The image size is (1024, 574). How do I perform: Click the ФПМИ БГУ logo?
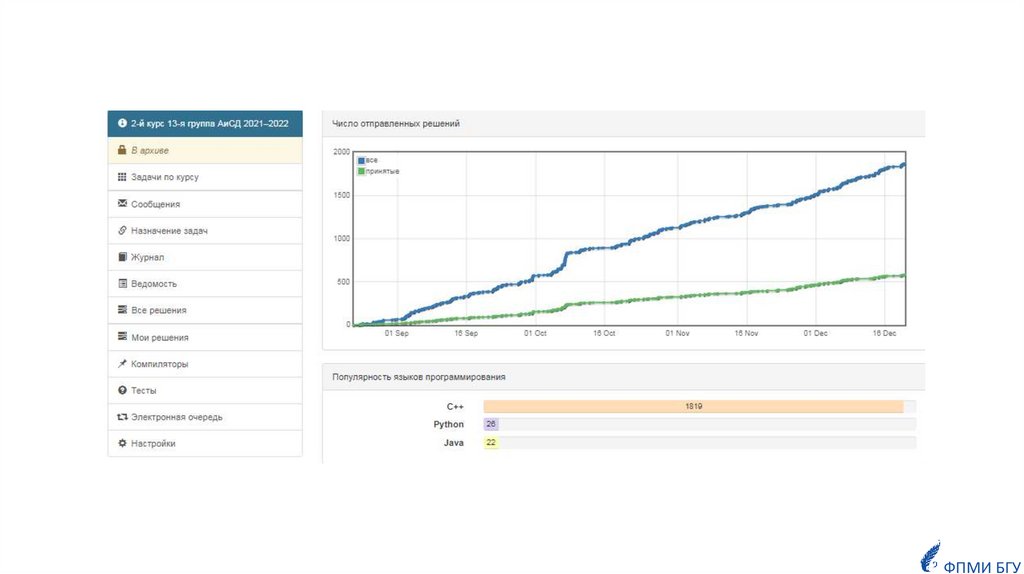(x=969, y=558)
